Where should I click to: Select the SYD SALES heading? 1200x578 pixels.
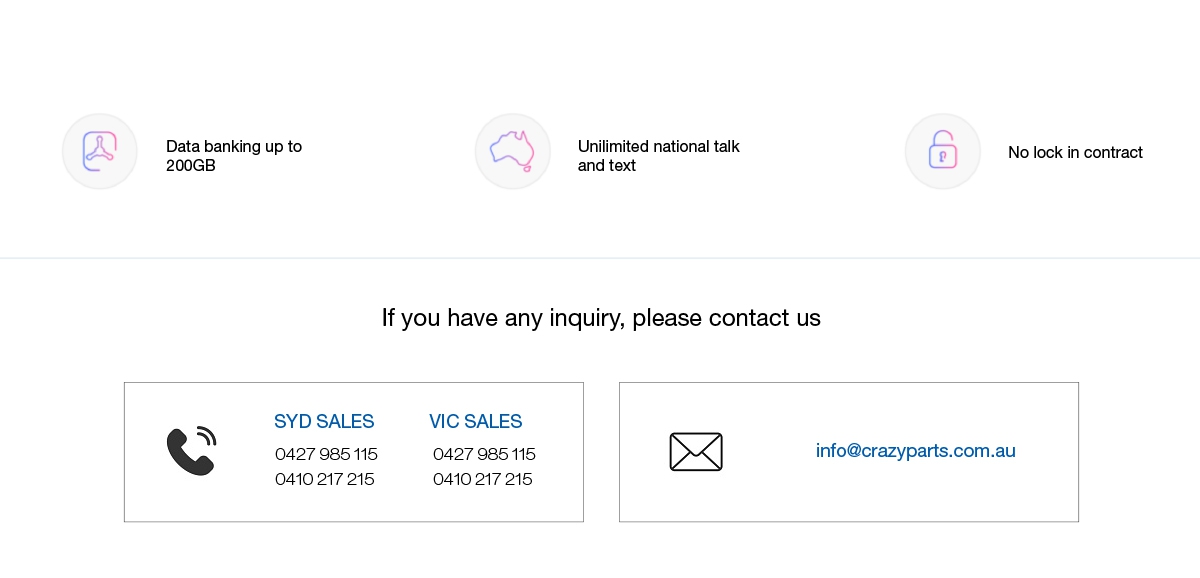click(x=324, y=422)
